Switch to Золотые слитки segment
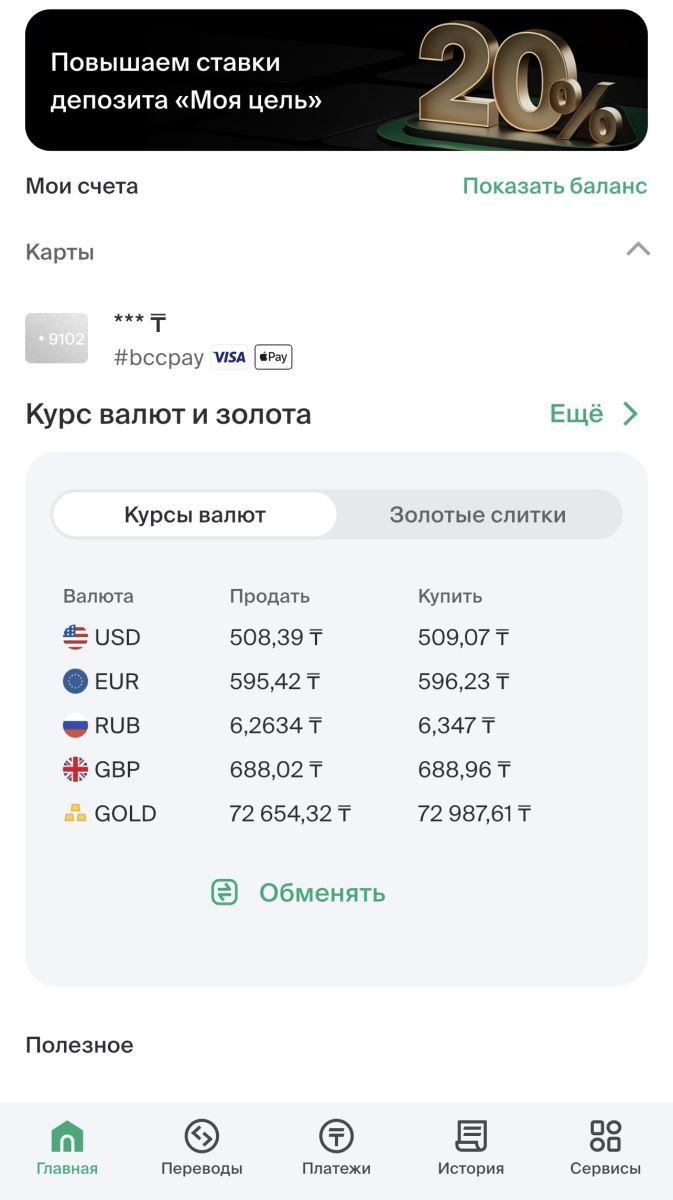673x1200 pixels. (x=477, y=515)
